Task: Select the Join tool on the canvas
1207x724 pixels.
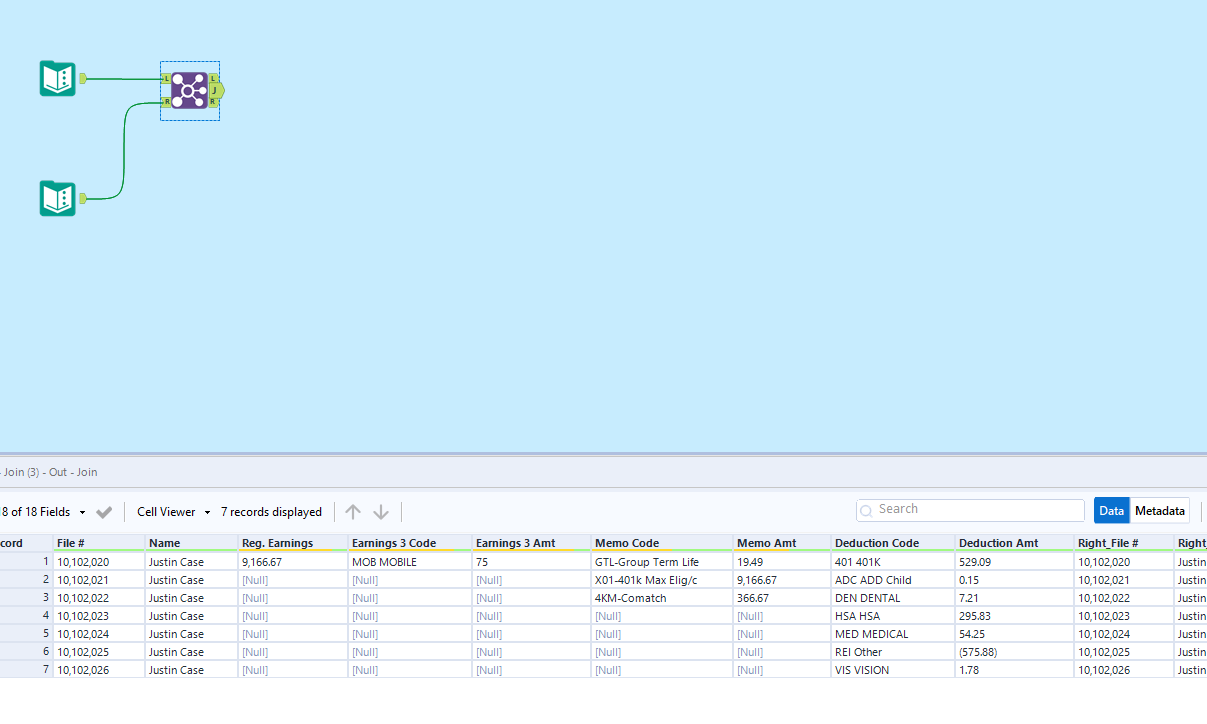Action: click(189, 90)
